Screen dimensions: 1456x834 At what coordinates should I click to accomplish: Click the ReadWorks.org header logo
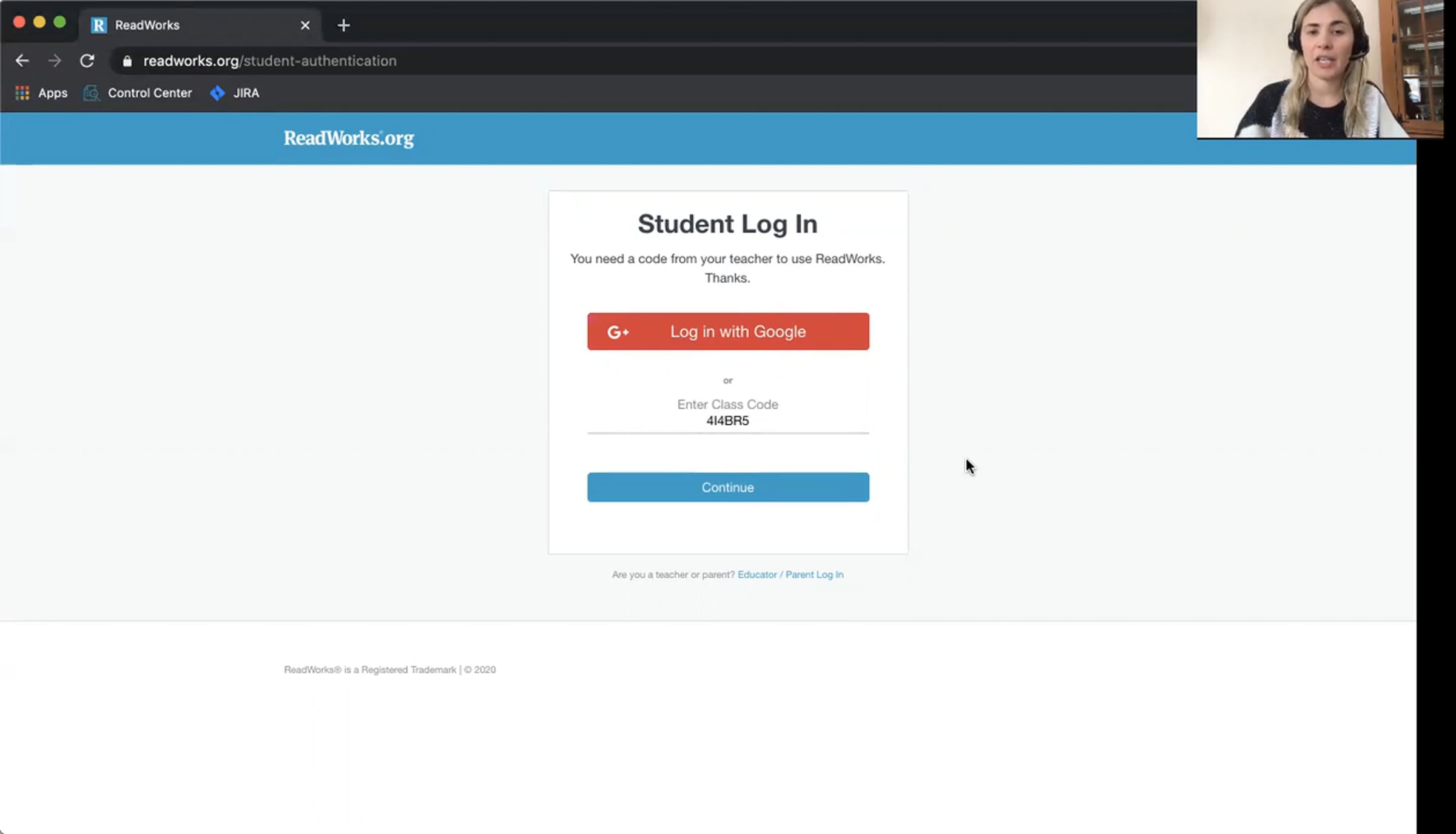pos(349,138)
